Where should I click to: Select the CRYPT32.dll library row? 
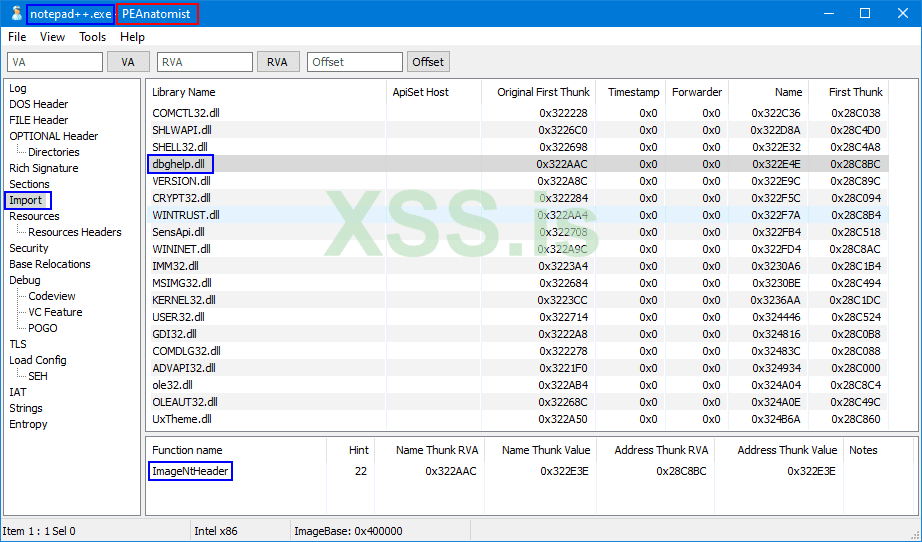coord(517,198)
